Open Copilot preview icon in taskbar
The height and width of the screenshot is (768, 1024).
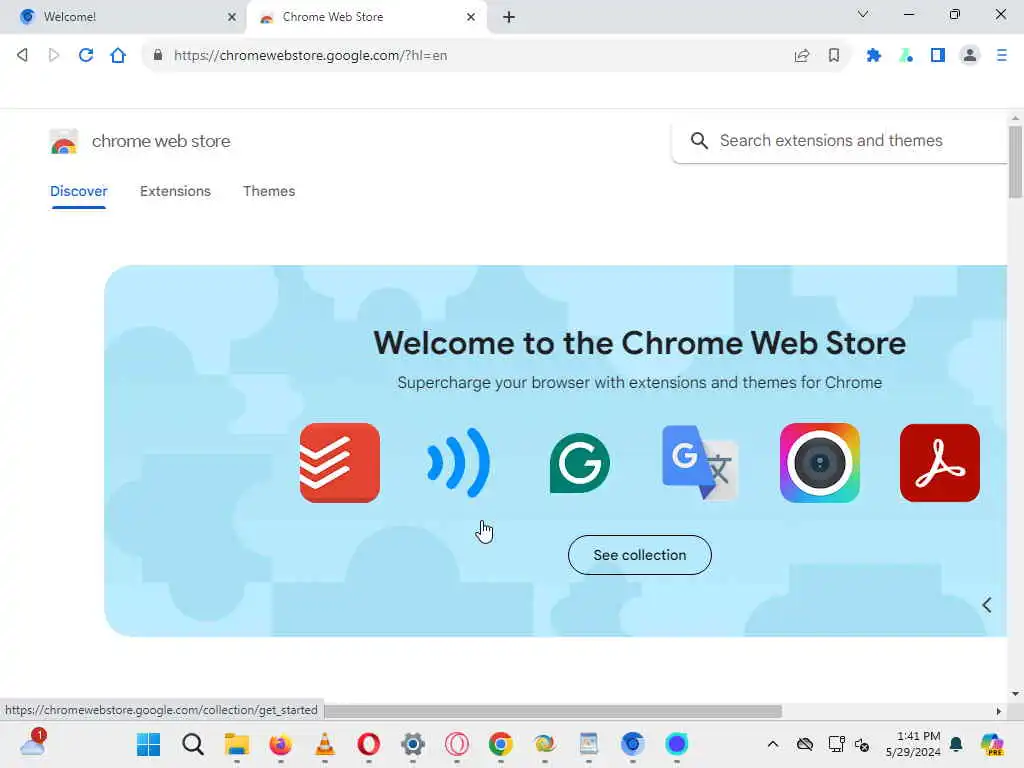coord(993,744)
